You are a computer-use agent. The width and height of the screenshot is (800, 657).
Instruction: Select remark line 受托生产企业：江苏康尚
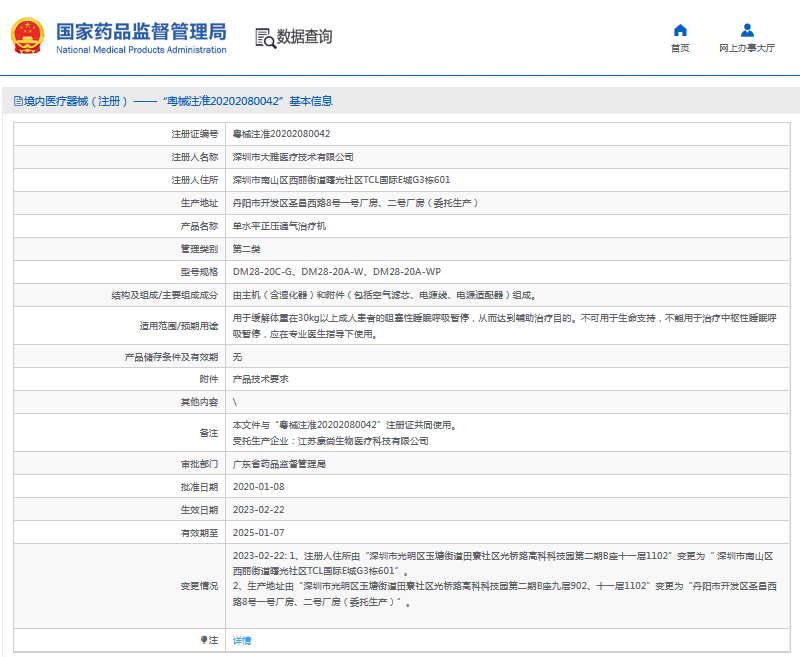click(x=330, y=441)
